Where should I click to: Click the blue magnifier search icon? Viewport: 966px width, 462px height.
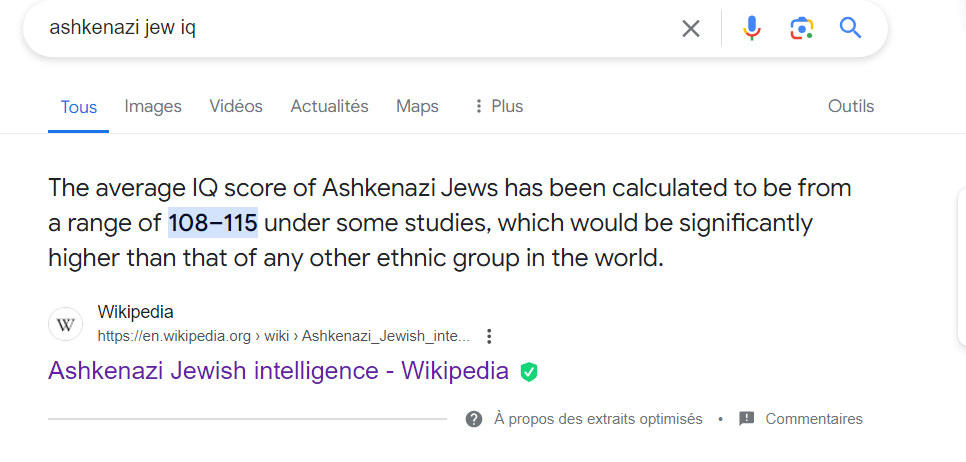pyautogui.click(x=850, y=28)
